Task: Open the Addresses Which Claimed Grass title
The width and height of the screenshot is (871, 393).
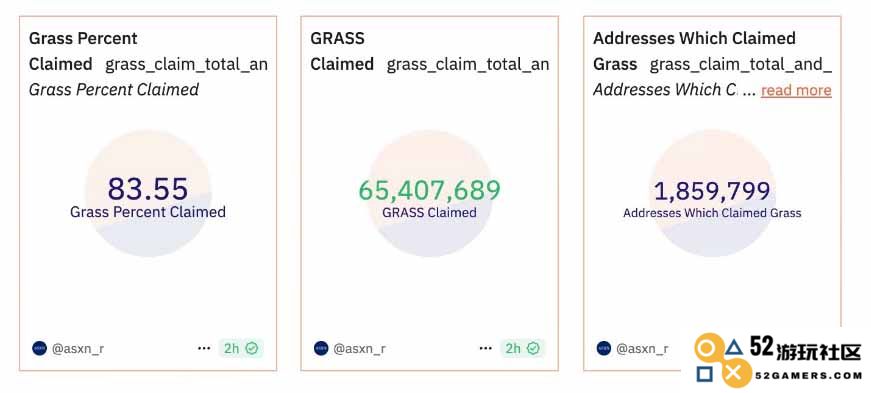Action: coord(694,51)
